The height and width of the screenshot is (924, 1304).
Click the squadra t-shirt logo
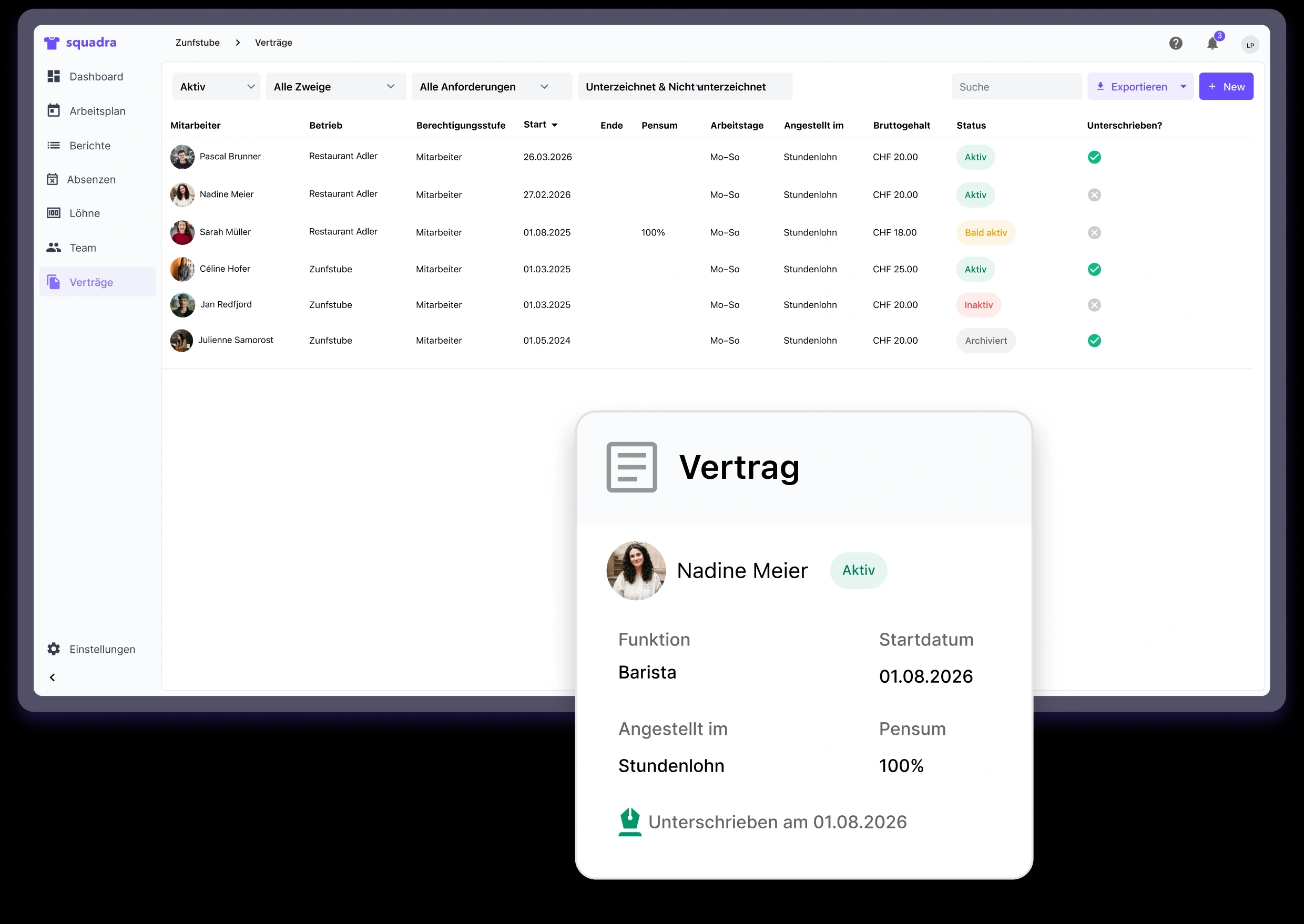[52, 43]
